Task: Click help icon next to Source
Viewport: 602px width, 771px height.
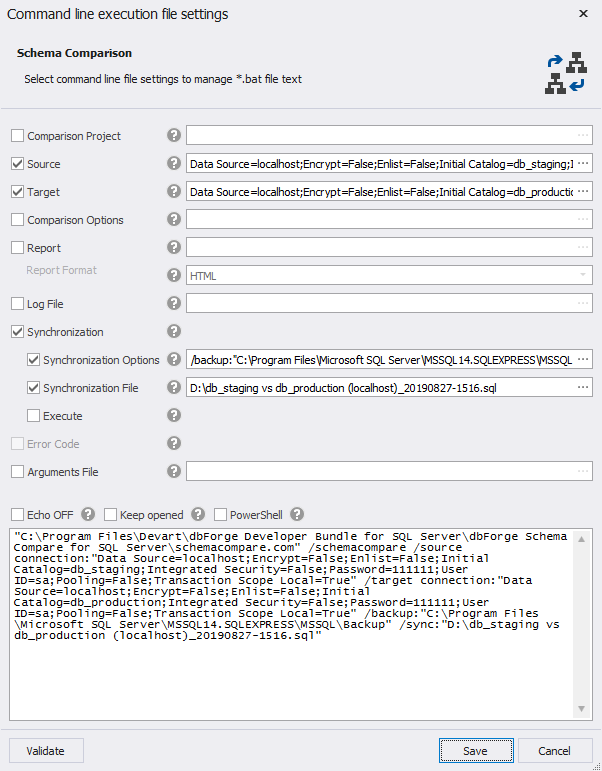Action: point(174,163)
